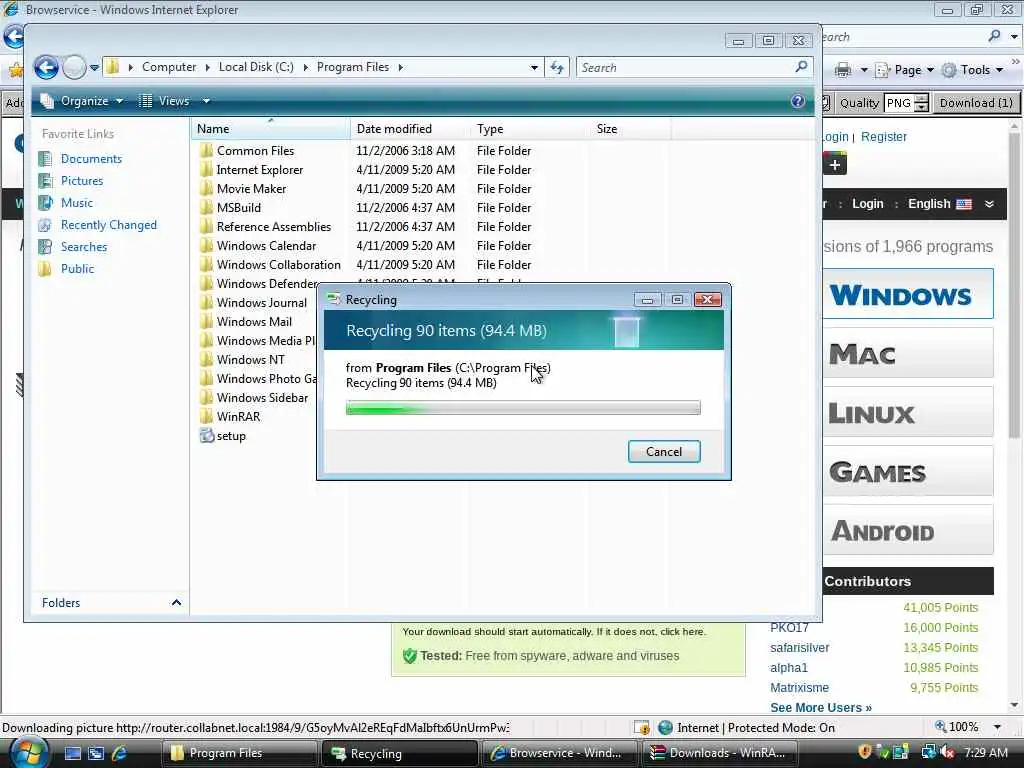Select Computer in the breadcrumb path

[169, 67]
